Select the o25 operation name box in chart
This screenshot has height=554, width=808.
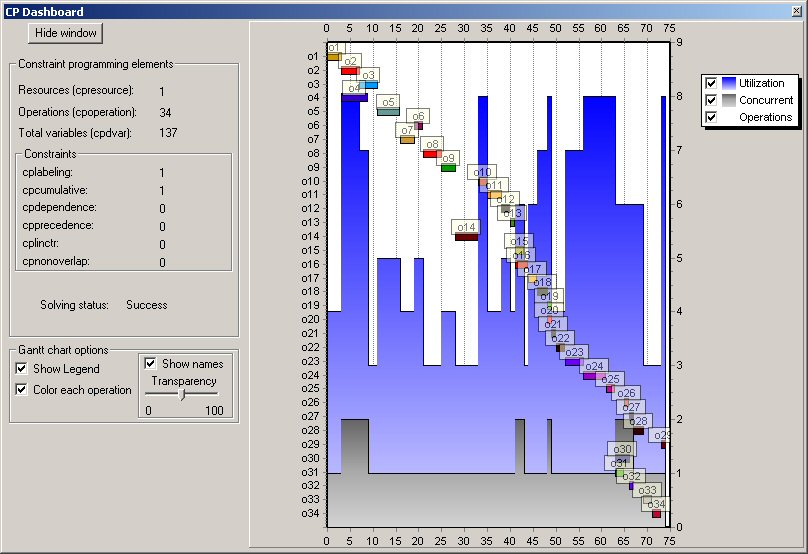611,379
